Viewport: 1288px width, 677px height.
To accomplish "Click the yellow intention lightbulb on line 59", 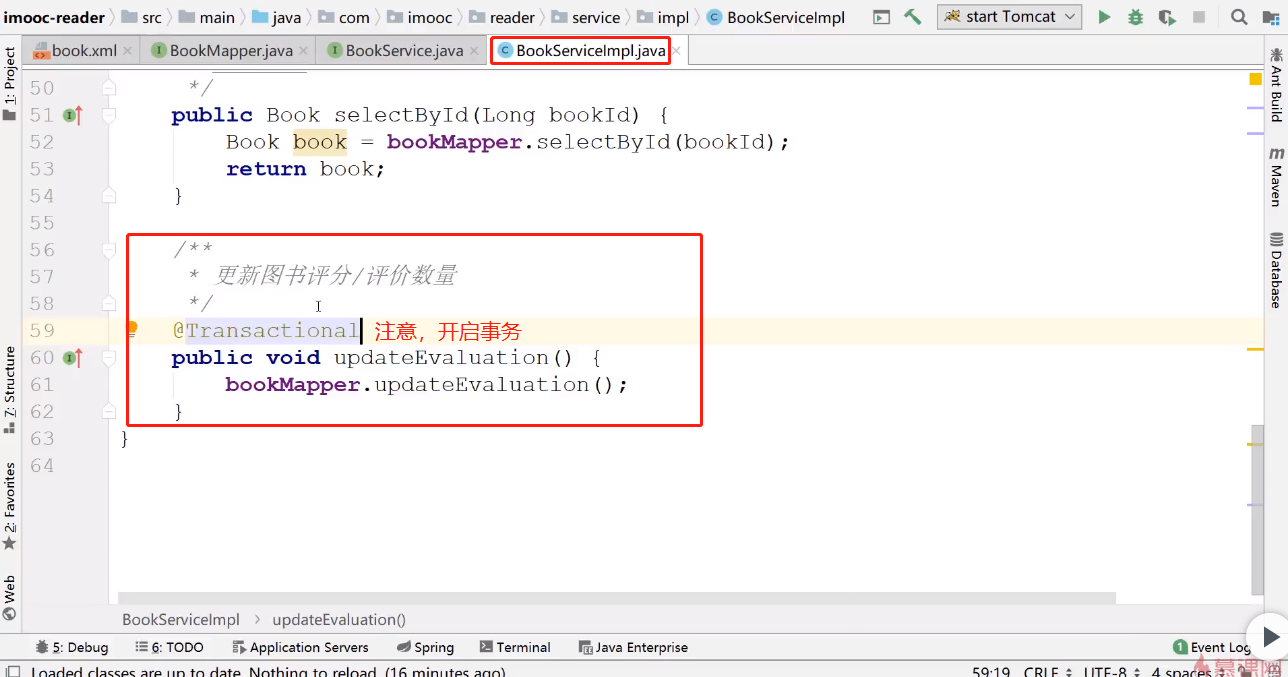I will tap(131, 328).
